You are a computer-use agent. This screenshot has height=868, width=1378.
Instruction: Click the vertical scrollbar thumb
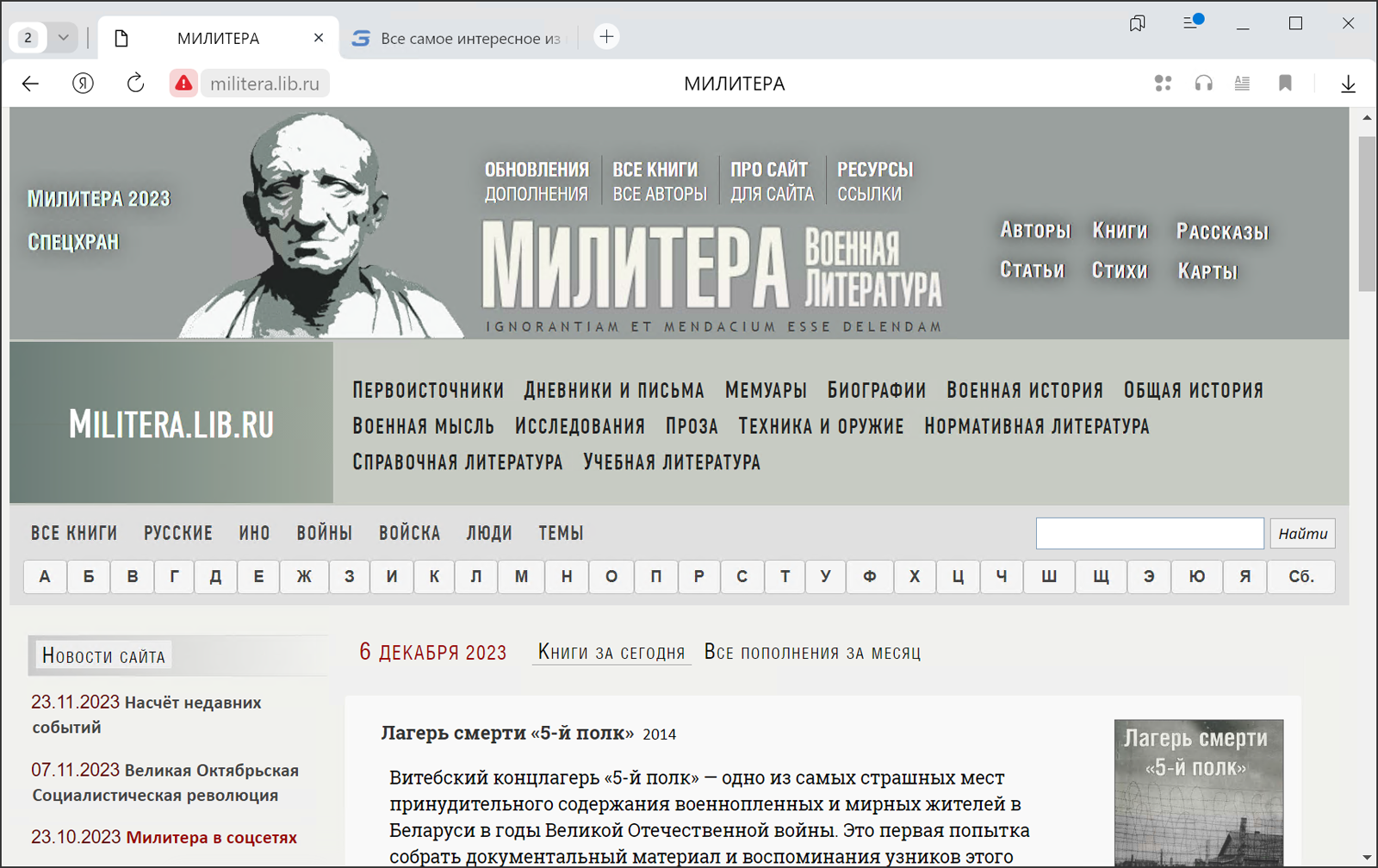1367,215
